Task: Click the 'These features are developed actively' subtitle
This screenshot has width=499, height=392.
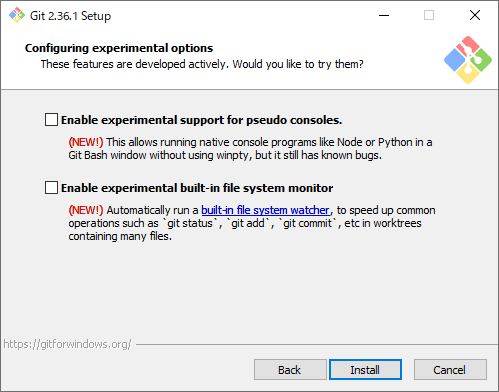Action: point(202,64)
